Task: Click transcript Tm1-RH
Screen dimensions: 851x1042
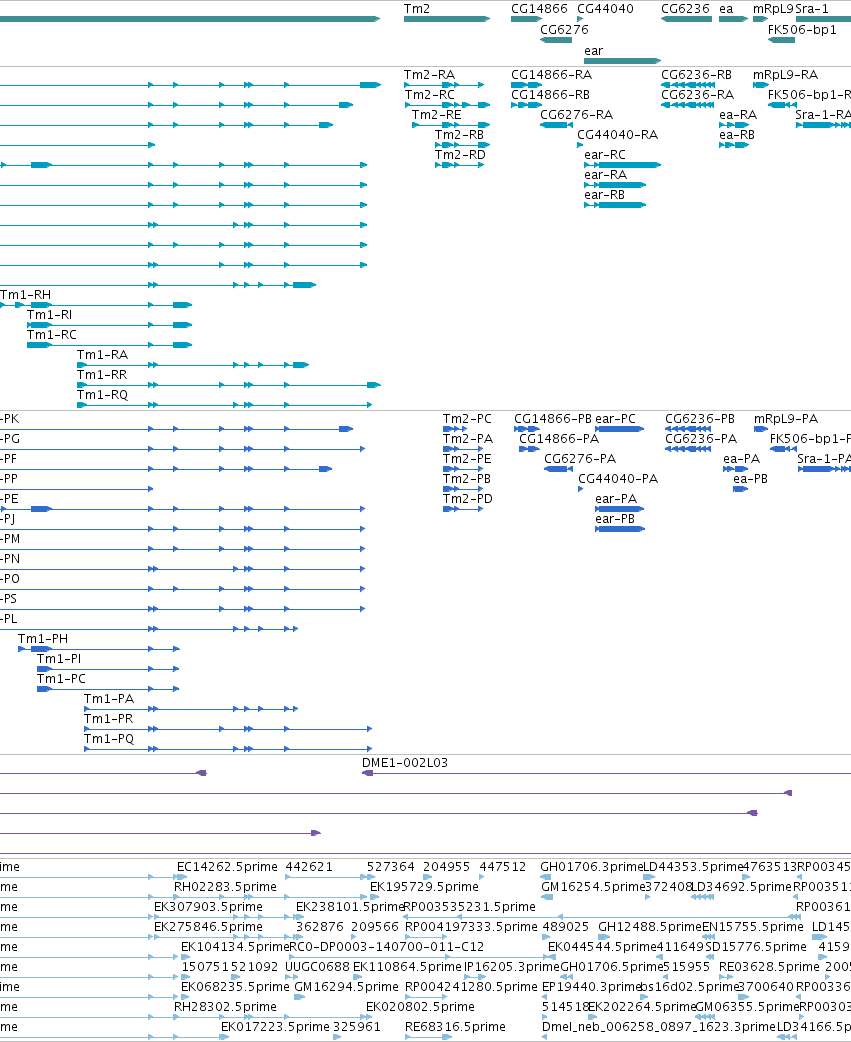Action: pos(25,294)
